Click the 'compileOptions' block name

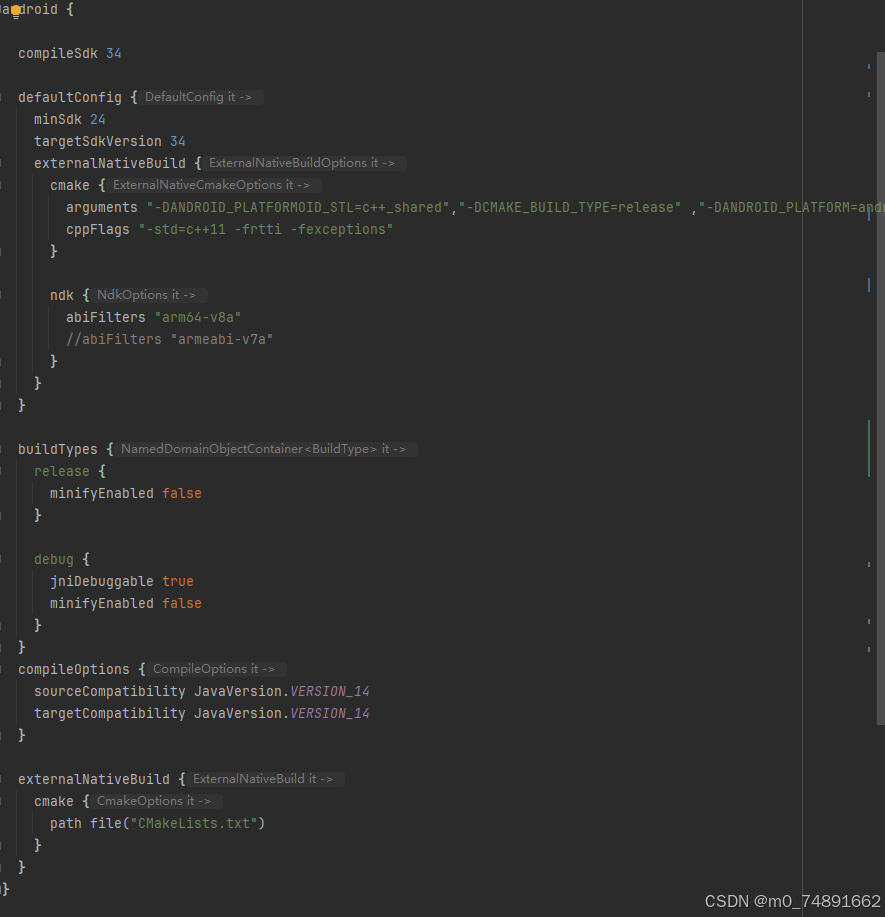tap(74, 670)
